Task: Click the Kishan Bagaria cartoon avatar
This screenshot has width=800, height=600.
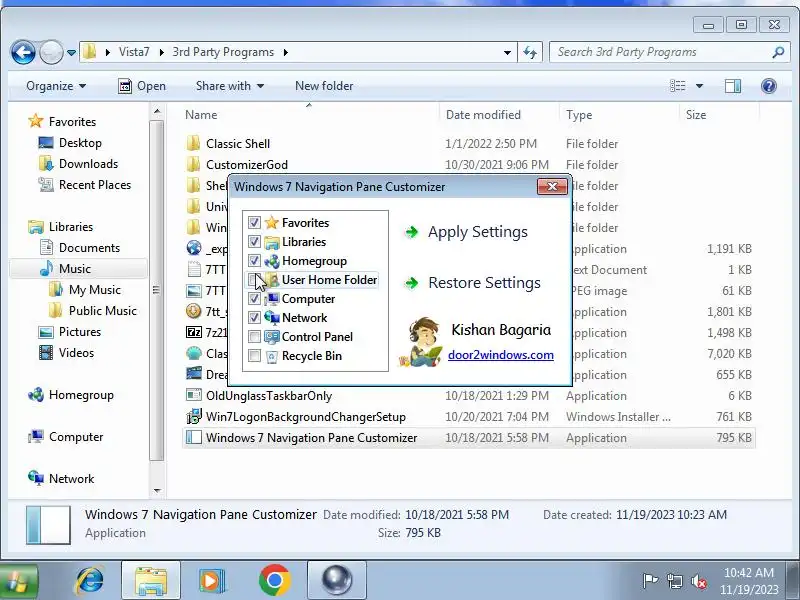Action: pos(422,342)
